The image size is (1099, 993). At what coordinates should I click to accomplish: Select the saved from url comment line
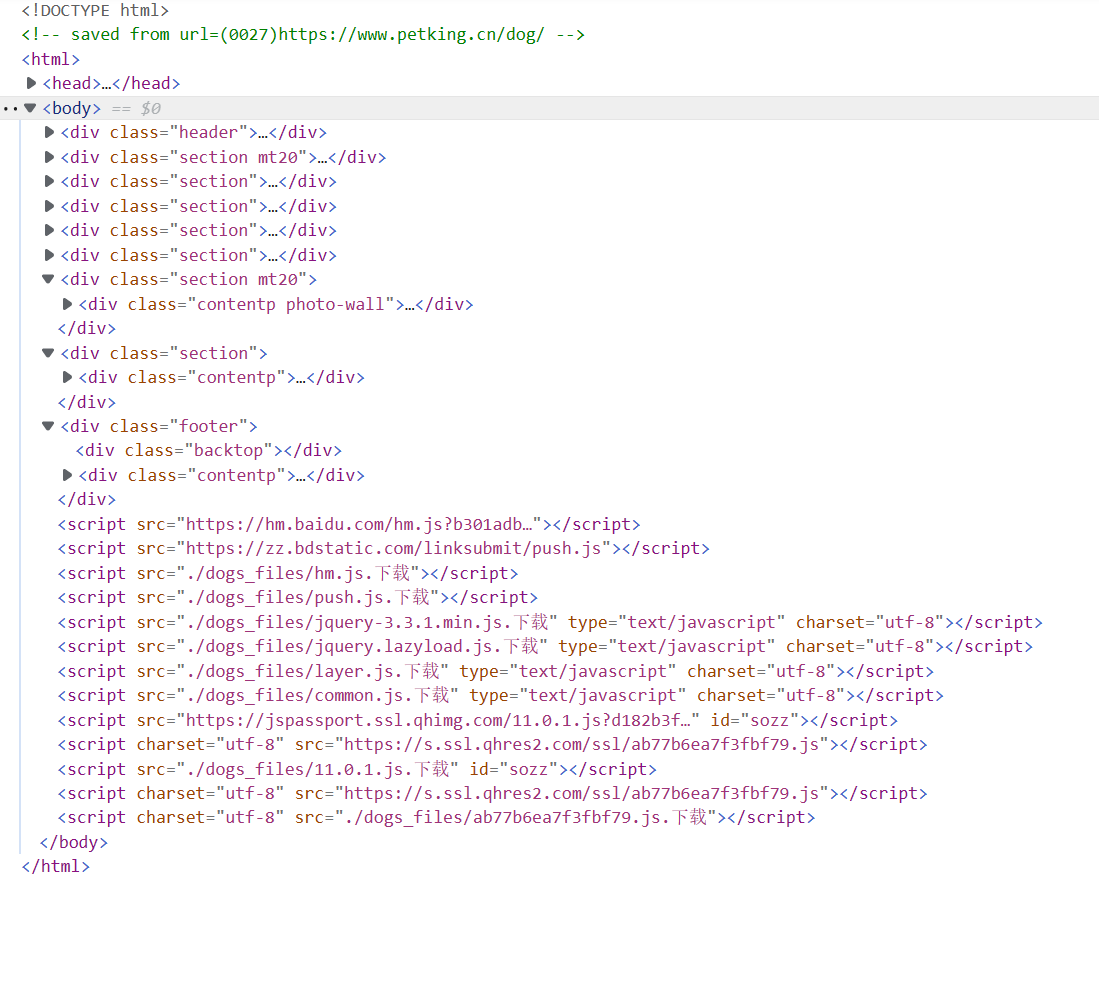coord(303,34)
